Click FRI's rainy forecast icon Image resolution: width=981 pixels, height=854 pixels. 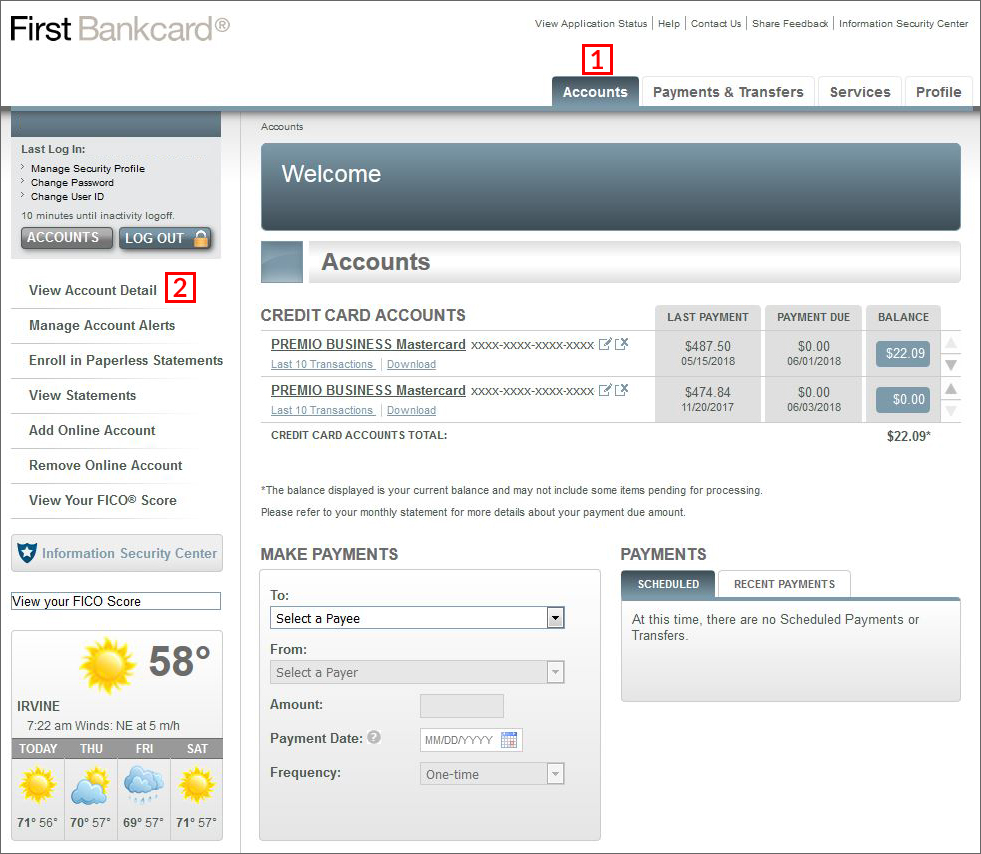144,785
